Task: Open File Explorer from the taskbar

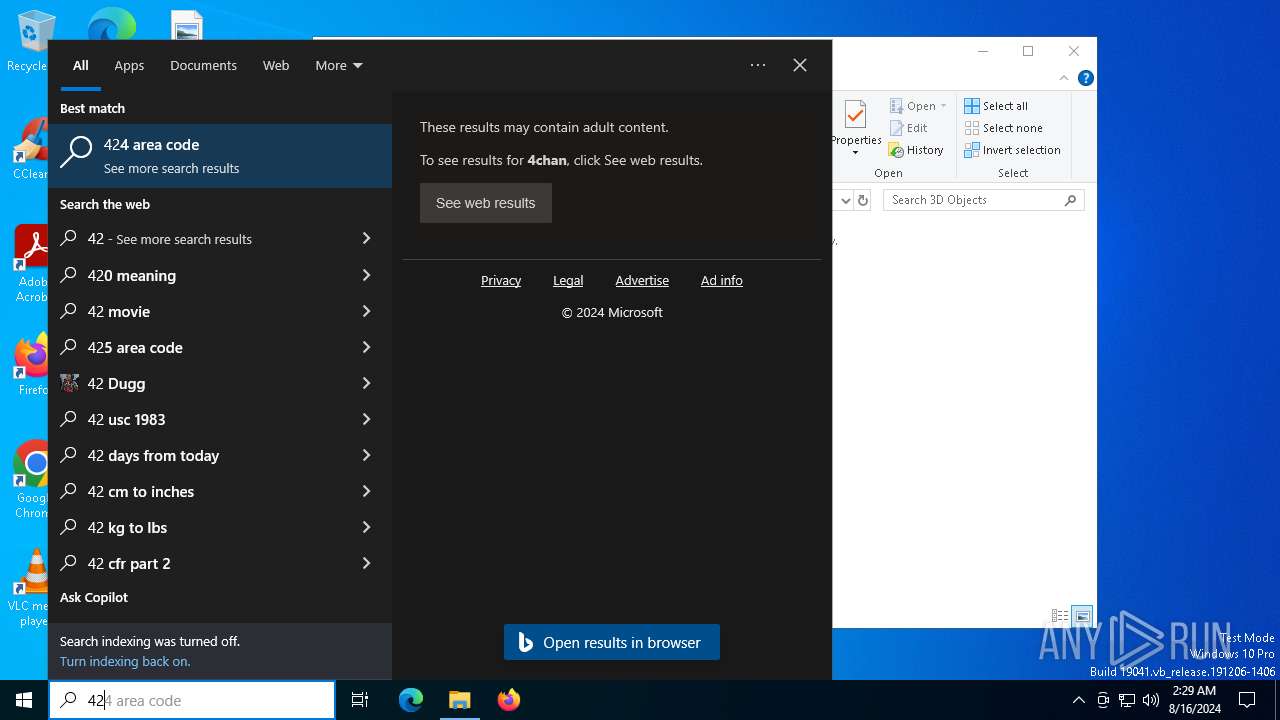Action: pyautogui.click(x=459, y=700)
